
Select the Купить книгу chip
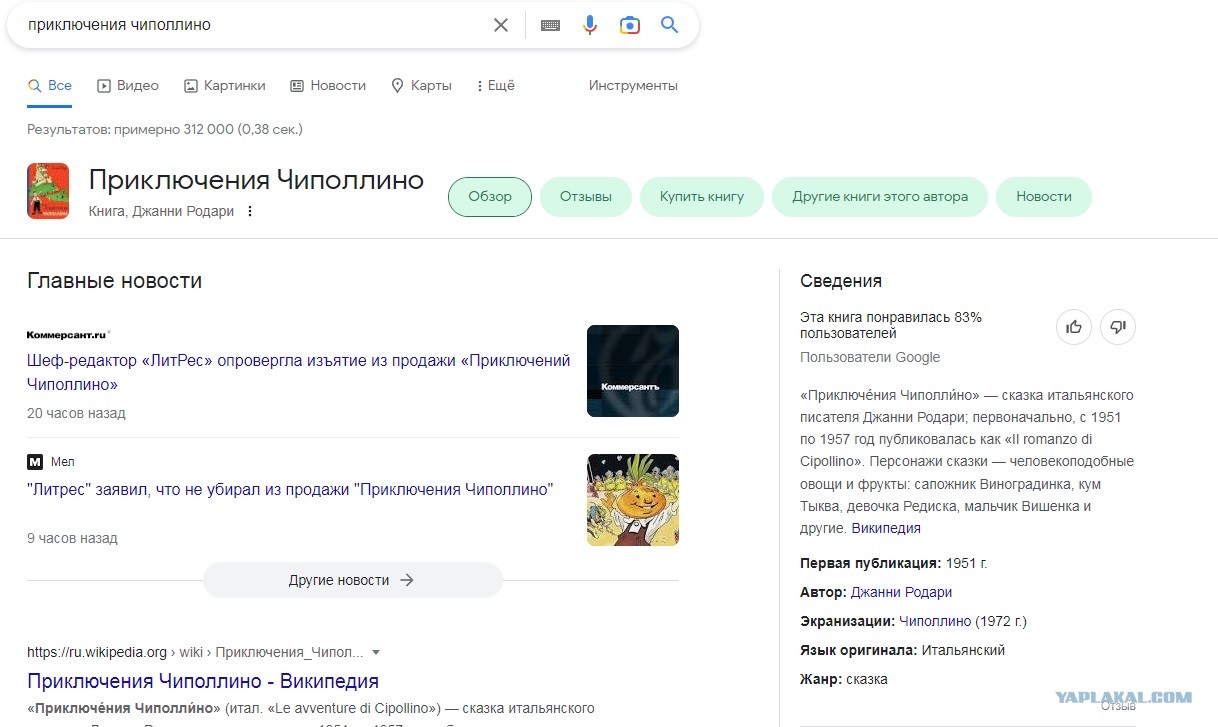coord(702,196)
